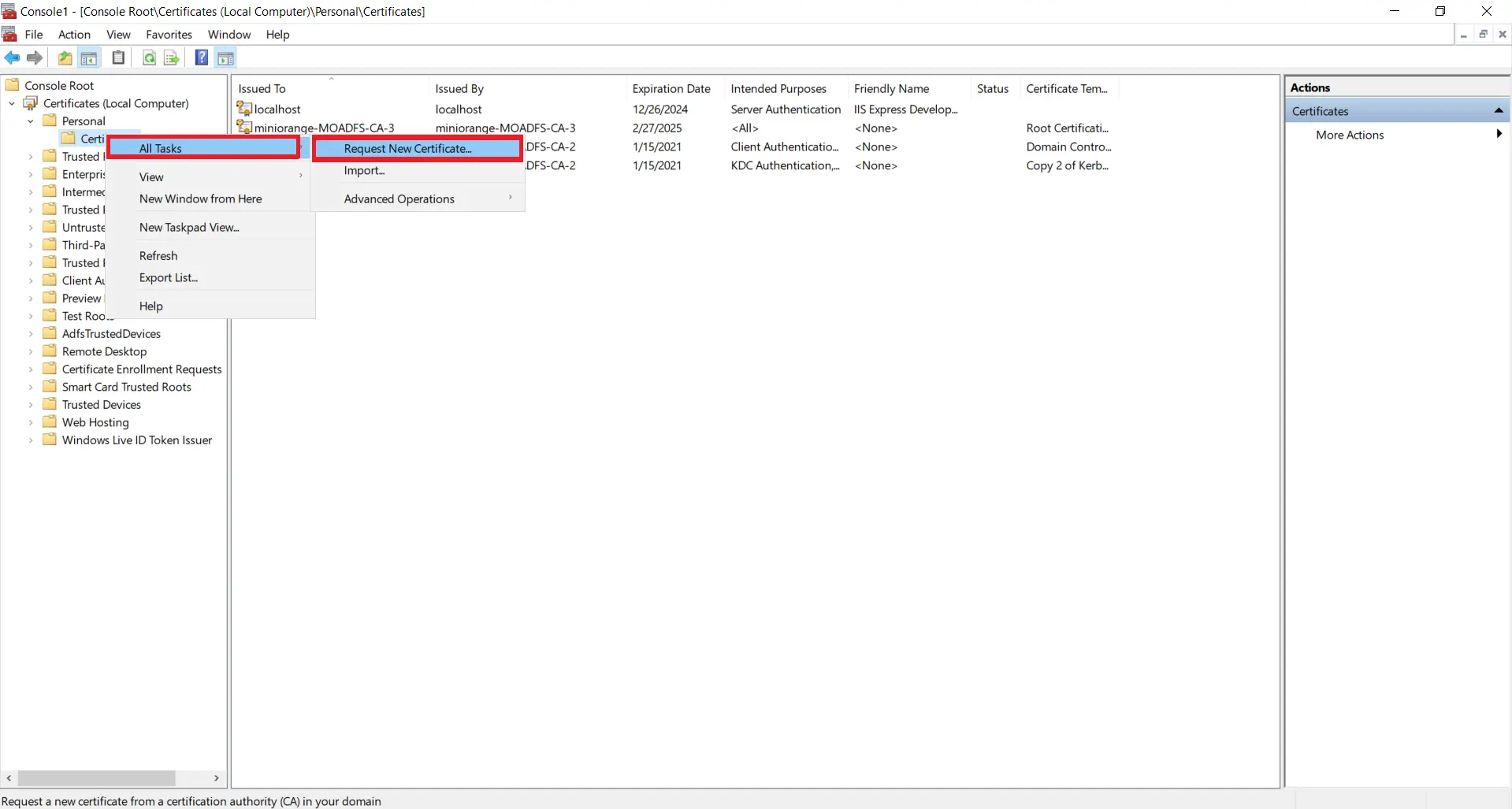The height and width of the screenshot is (809, 1512).
Task: Click the Forward navigation arrow icon
Action: (x=34, y=58)
